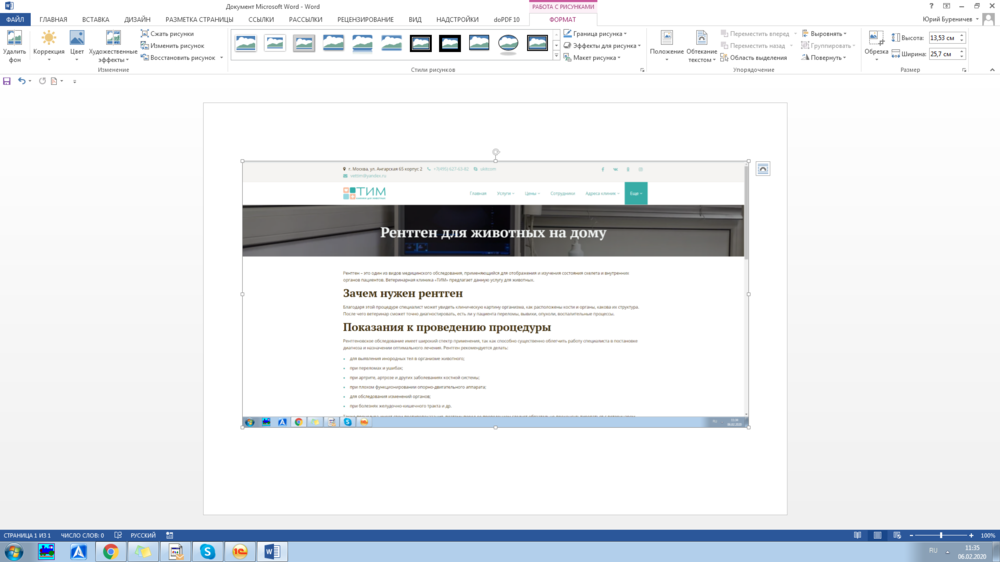Screen dimensions: 1000x562
Task: Collapse the ribbon with the chevron
Action: coord(992,70)
